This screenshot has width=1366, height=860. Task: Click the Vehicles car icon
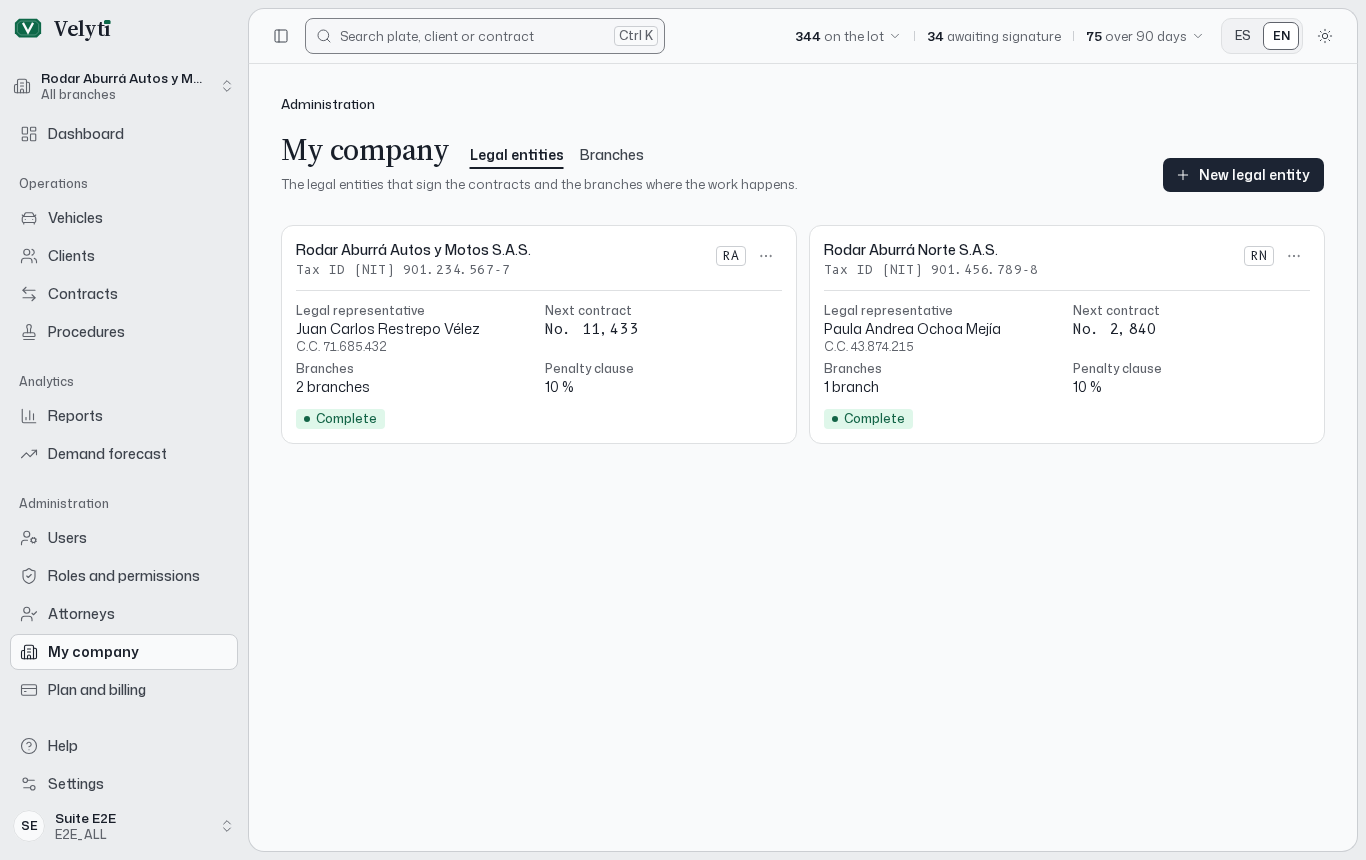coord(29,218)
